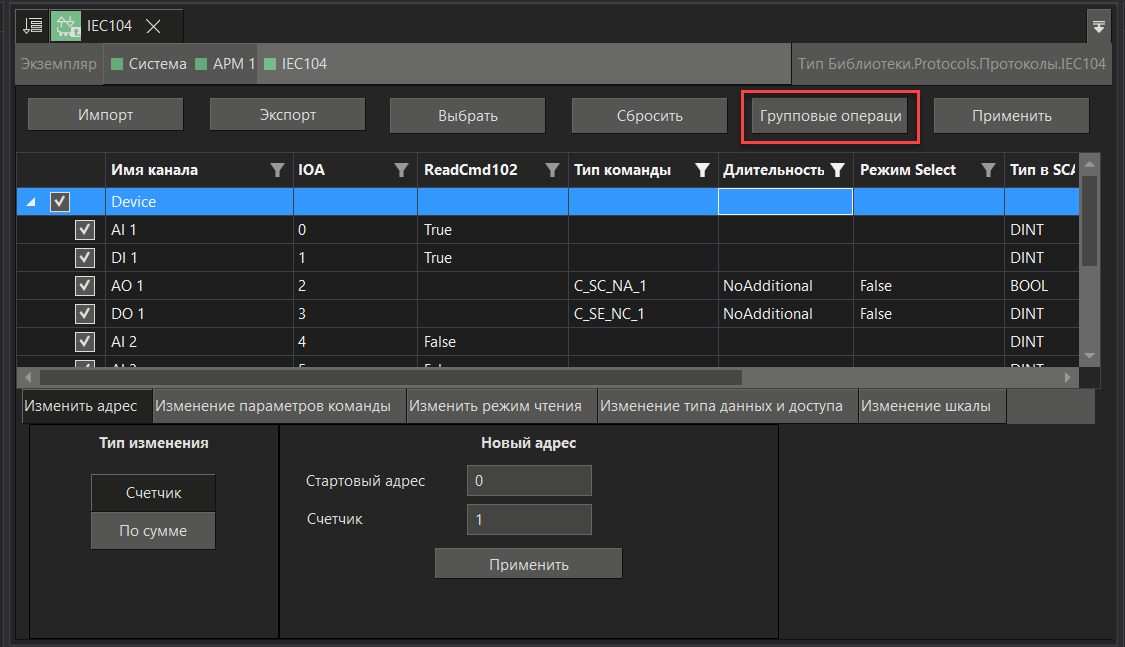Image resolution: width=1125 pixels, height=647 pixels.
Task: Collapse the Device tree node
Action: tap(30, 202)
